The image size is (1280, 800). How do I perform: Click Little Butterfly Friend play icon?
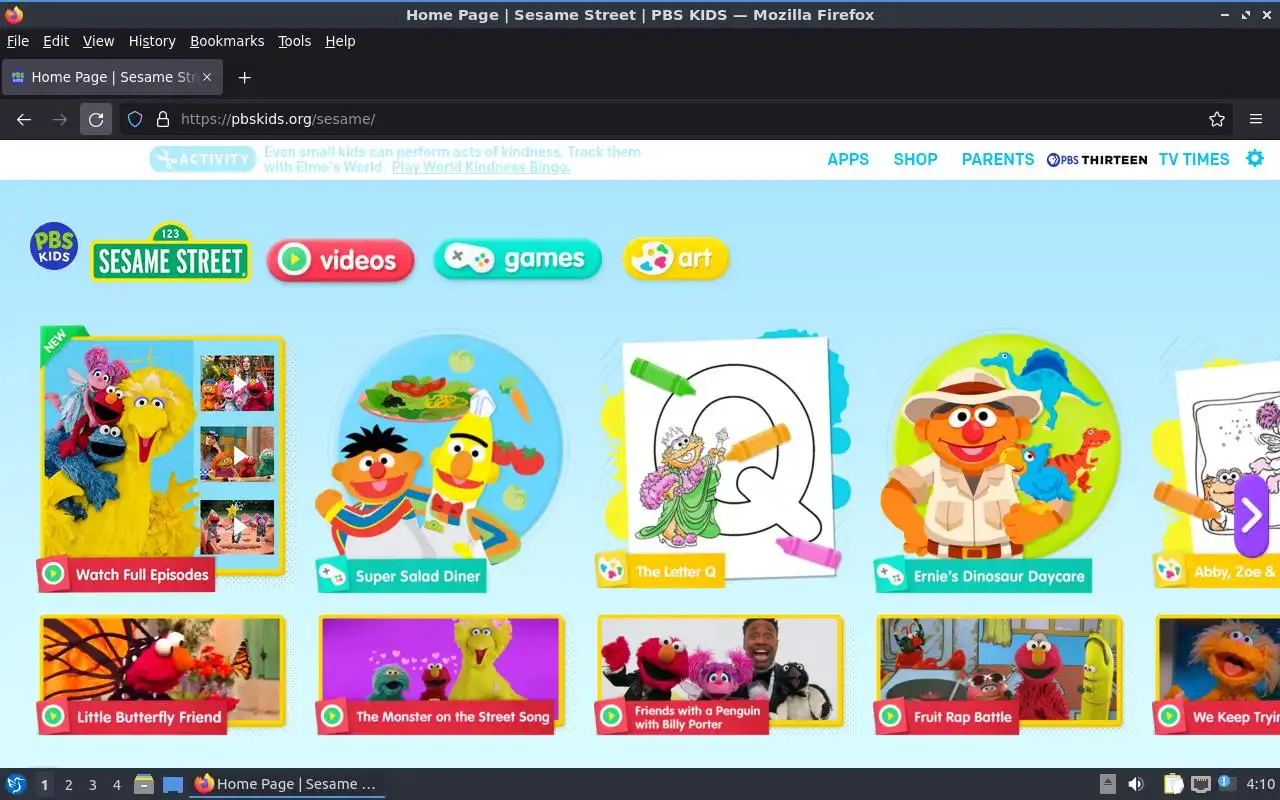[53, 716]
